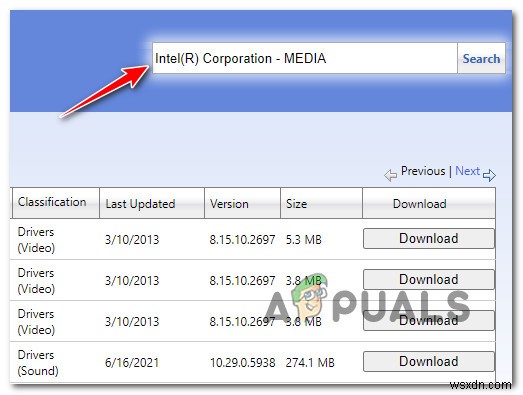The image size is (523, 395).
Task: Download the 274.1 MB sound driver
Action: point(429,361)
